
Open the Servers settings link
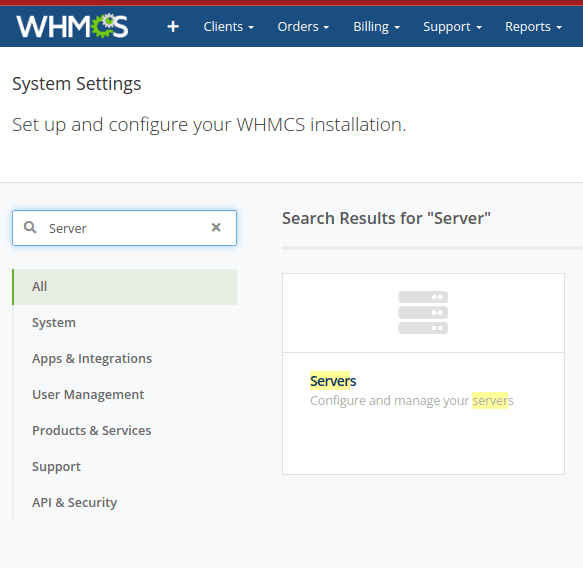(333, 381)
